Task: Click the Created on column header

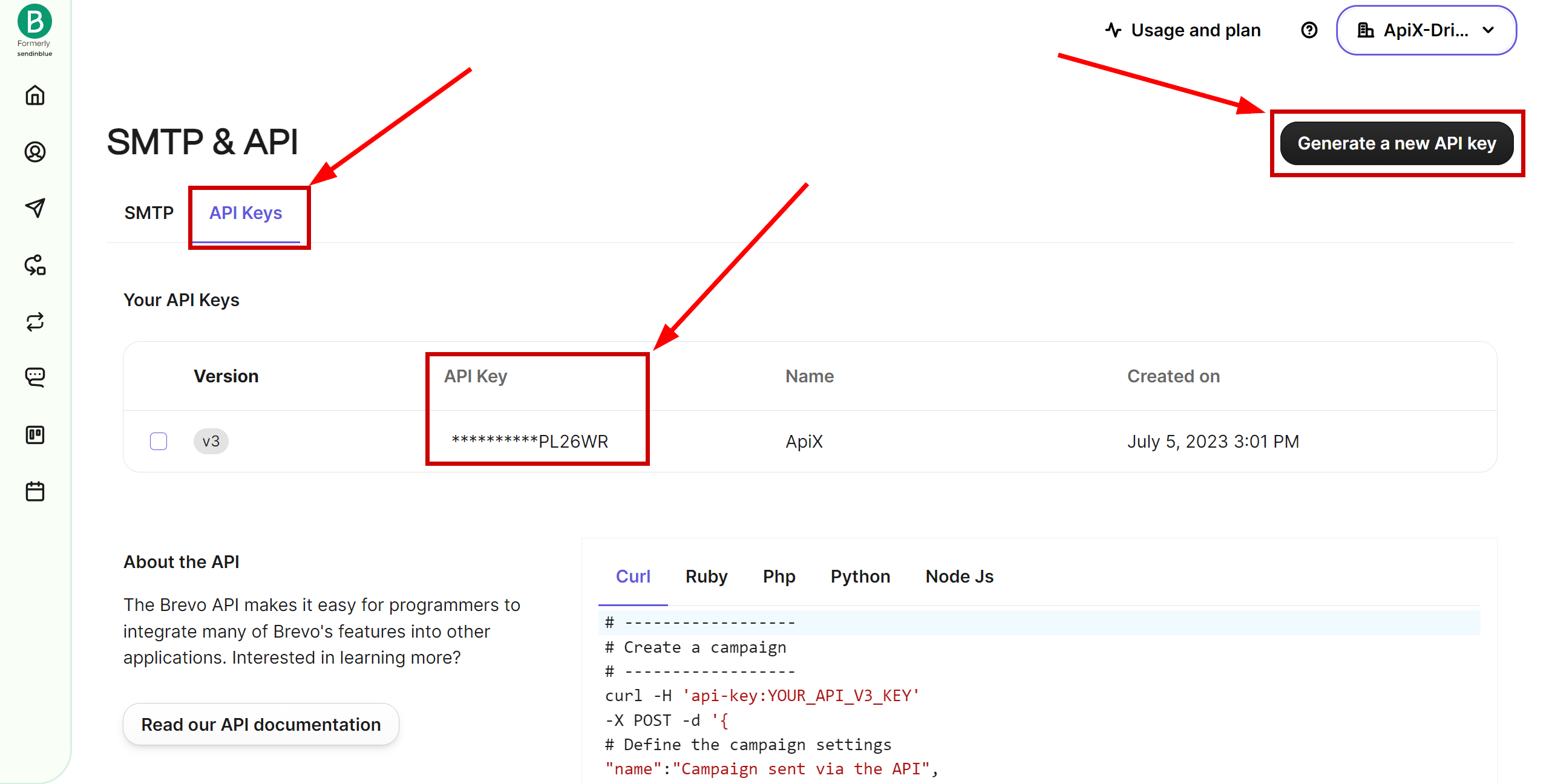Action: click(x=1173, y=376)
